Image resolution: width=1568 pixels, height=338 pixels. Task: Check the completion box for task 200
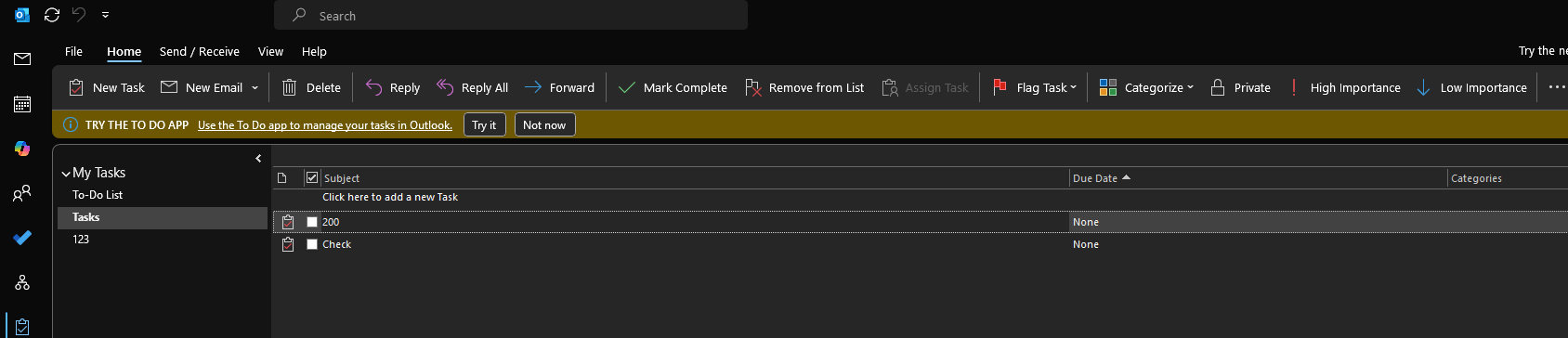tap(312, 222)
